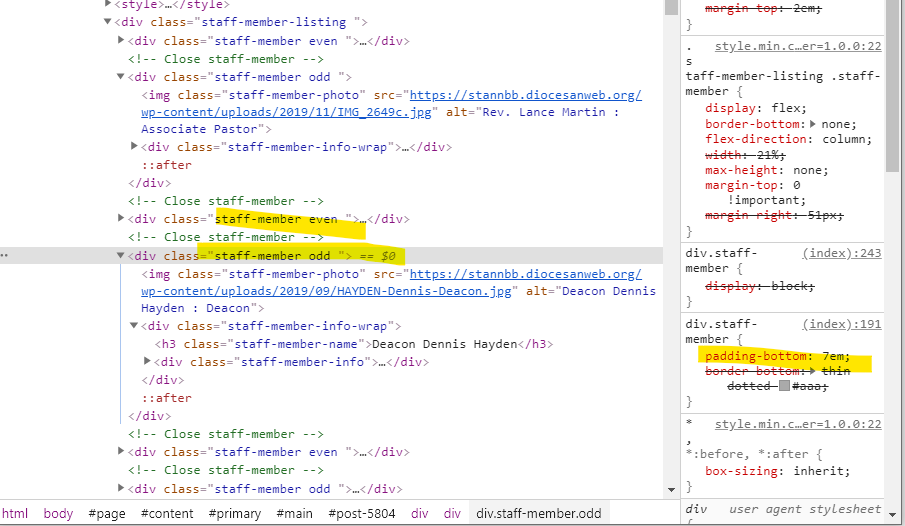Collapse the highlighted staff-member odd div
Viewport: 905px width, 526px height.
pyautogui.click(x=121, y=256)
